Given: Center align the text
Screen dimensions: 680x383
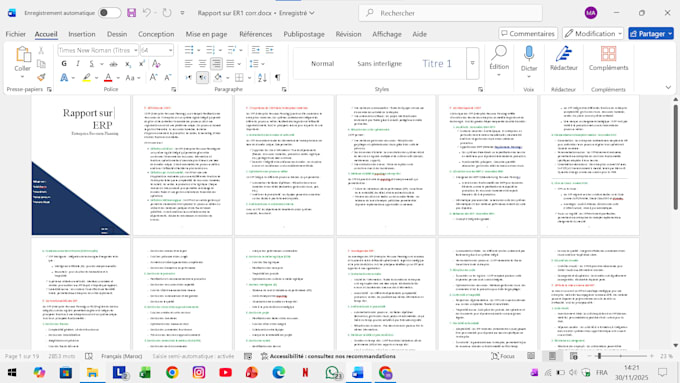Looking at the screenshot, I should pyautogui.click(x=202, y=64).
